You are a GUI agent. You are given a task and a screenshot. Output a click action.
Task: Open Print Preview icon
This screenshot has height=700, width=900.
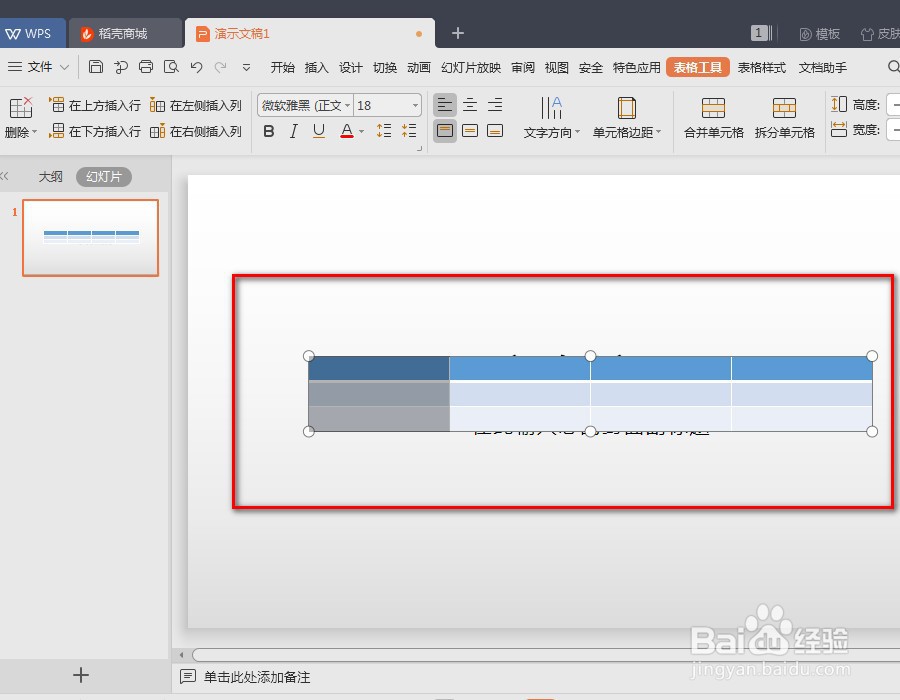tap(171, 67)
